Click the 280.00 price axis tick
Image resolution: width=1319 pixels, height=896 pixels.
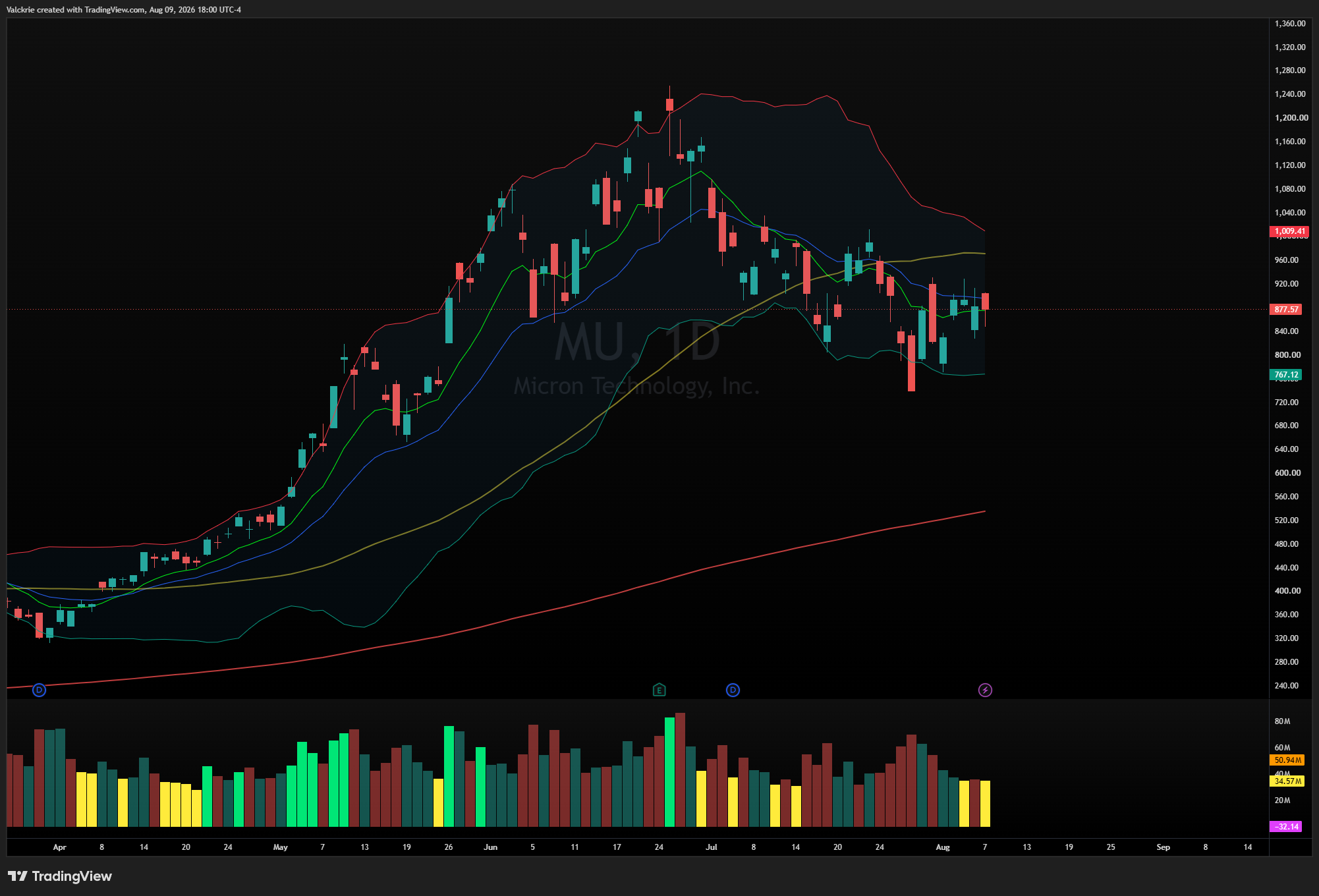click(1287, 662)
